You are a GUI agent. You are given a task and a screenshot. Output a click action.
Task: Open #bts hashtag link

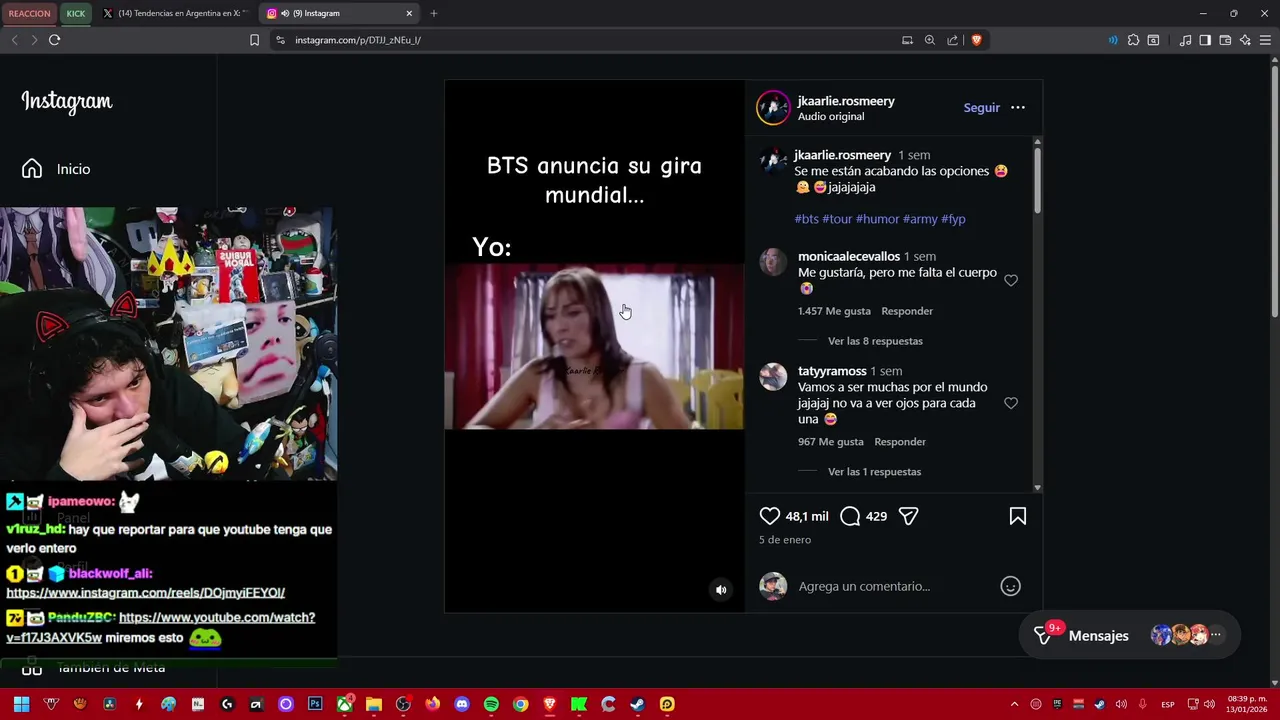click(806, 219)
